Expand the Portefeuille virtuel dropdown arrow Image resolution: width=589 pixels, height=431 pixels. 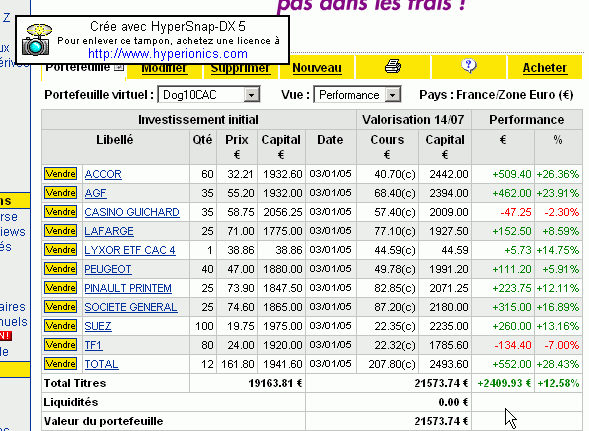(252, 95)
